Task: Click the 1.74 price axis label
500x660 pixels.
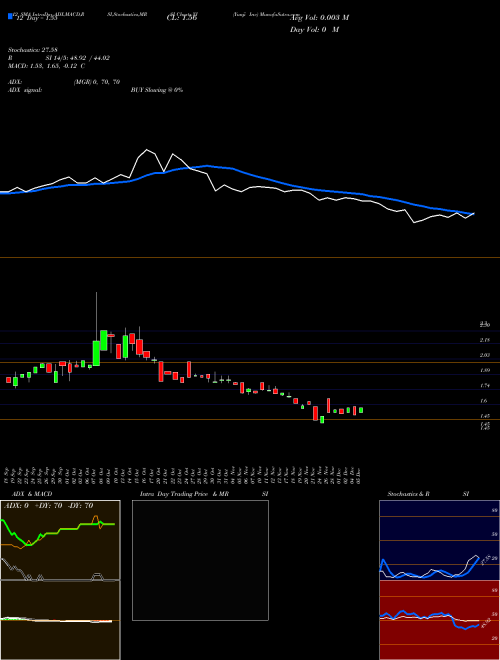Action: (x=485, y=386)
